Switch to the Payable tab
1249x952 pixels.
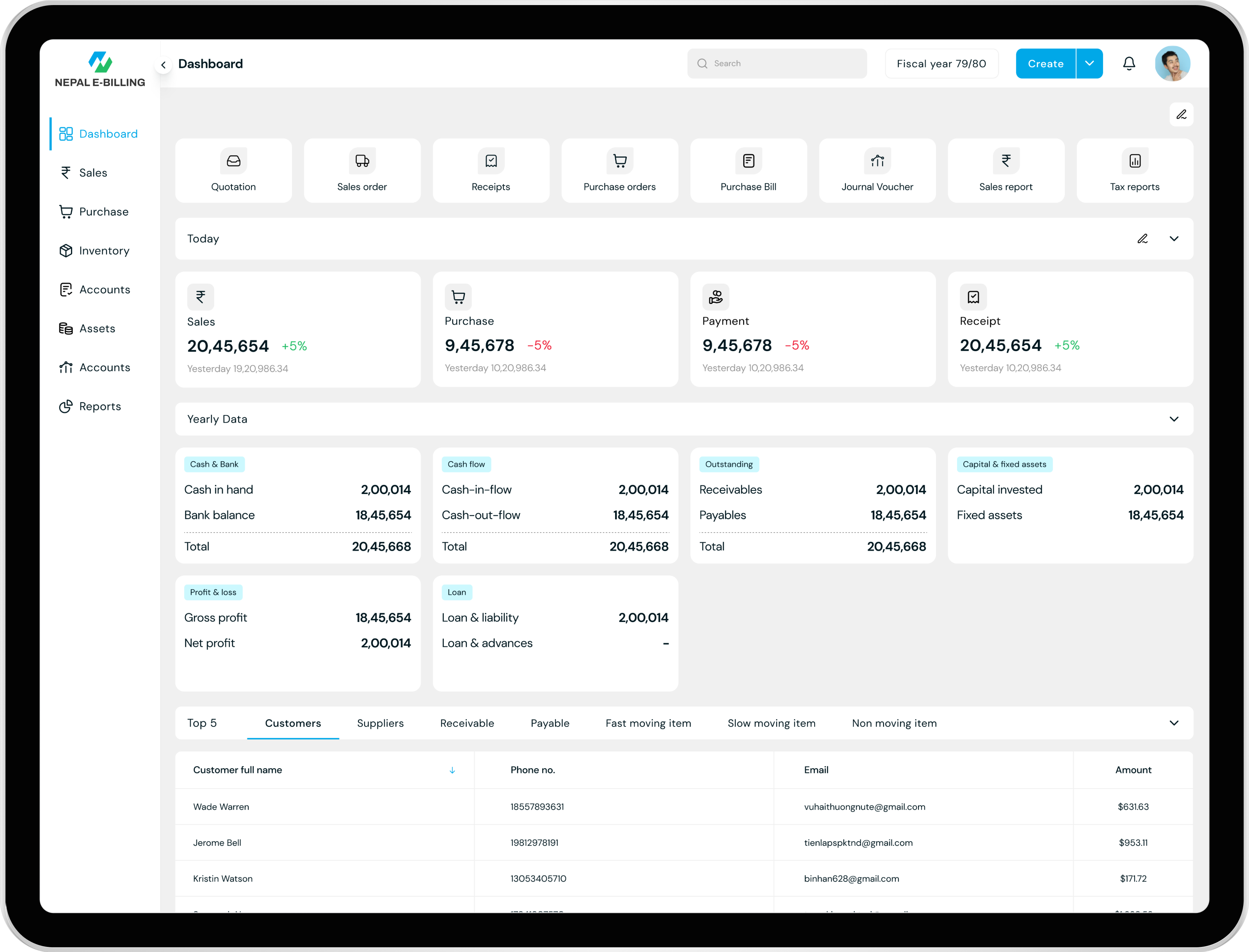click(x=550, y=723)
